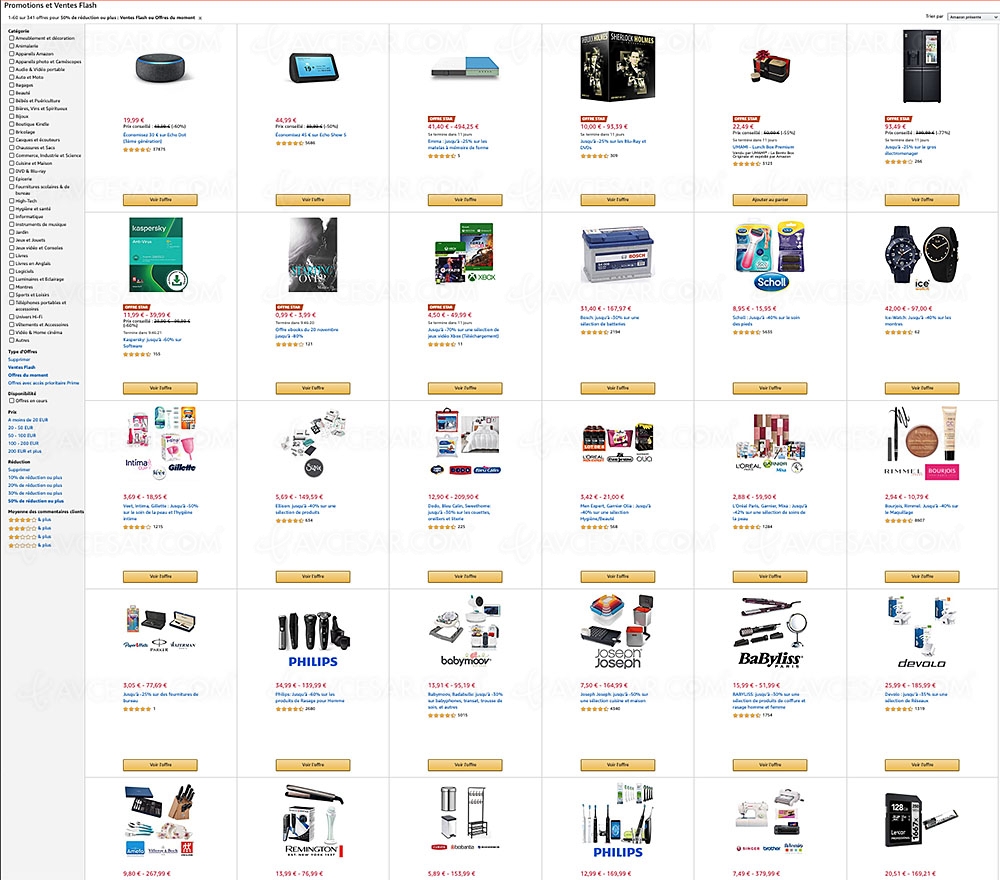
Task: Open the Kaspersky Anti-Virus box image
Action: pos(158,254)
